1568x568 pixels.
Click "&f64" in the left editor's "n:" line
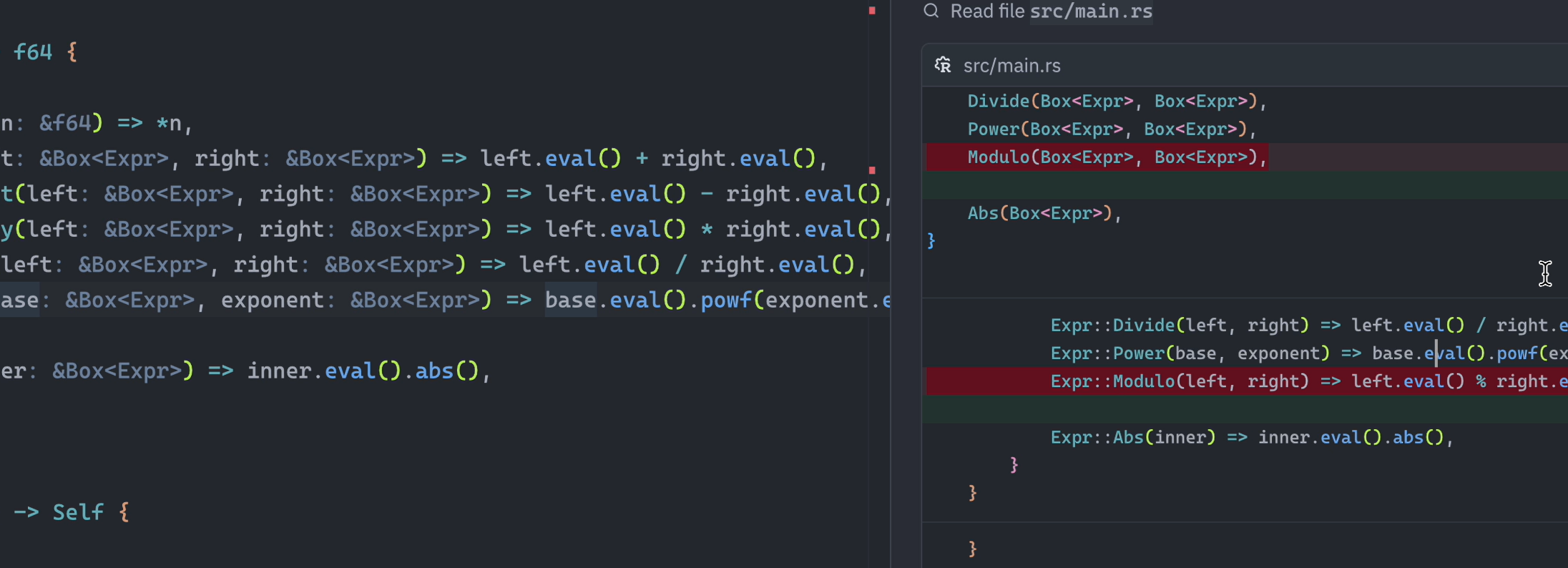tap(65, 123)
